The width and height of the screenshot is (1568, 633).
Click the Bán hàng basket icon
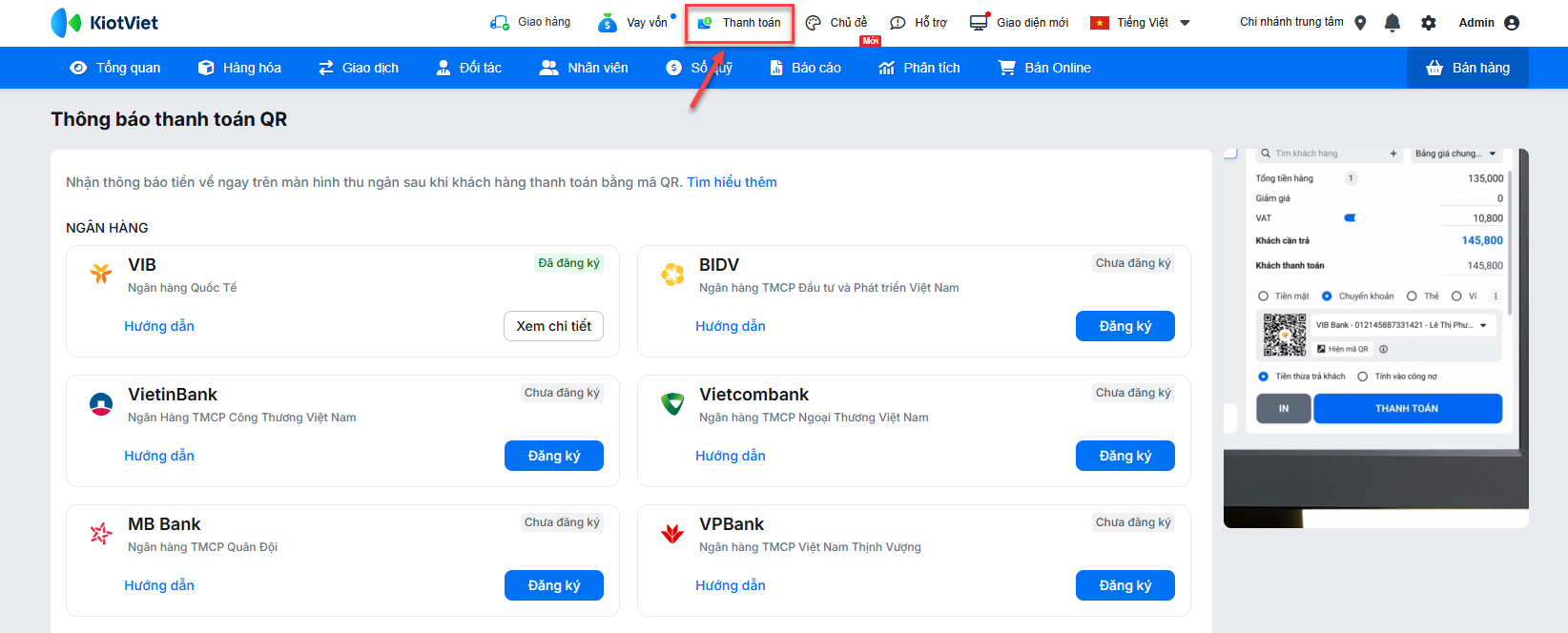(1434, 68)
